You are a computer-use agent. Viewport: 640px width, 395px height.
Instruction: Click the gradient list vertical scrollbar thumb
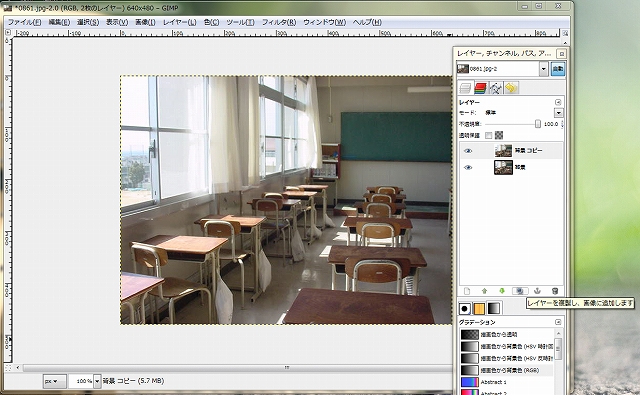[x=558, y=349]
